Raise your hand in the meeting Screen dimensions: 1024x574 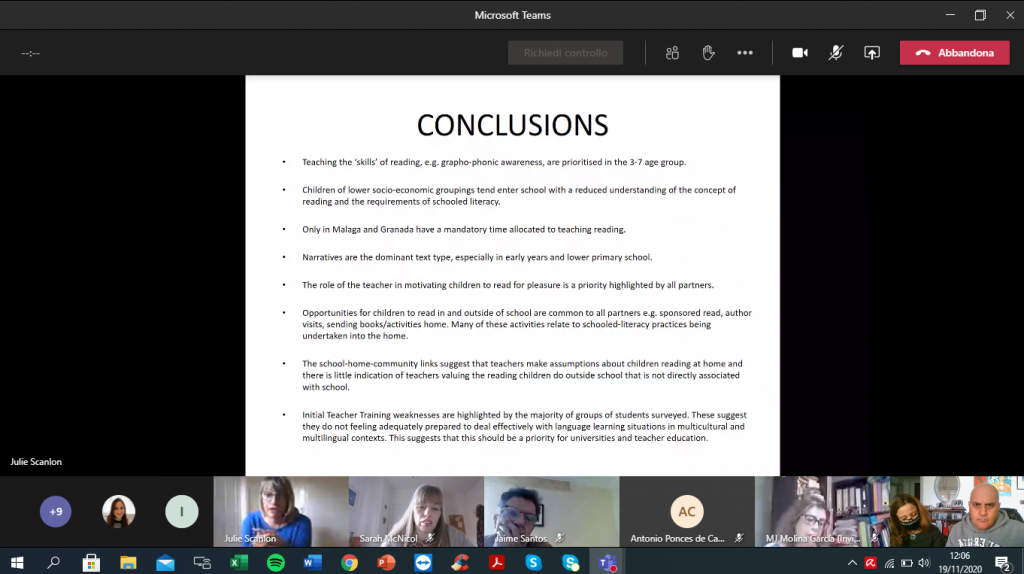pos(709,53)
